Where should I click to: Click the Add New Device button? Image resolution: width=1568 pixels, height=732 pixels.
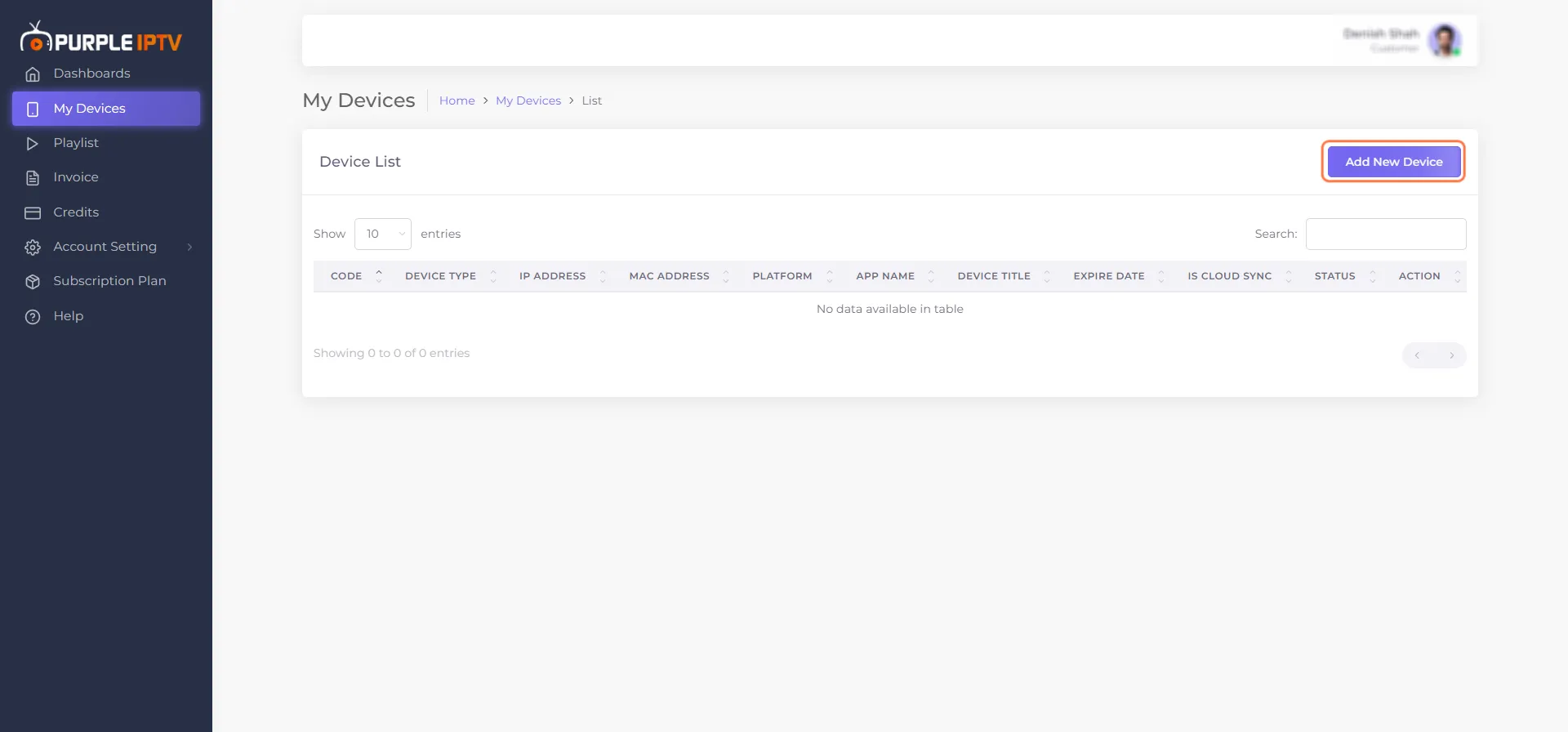[1394, 162]
